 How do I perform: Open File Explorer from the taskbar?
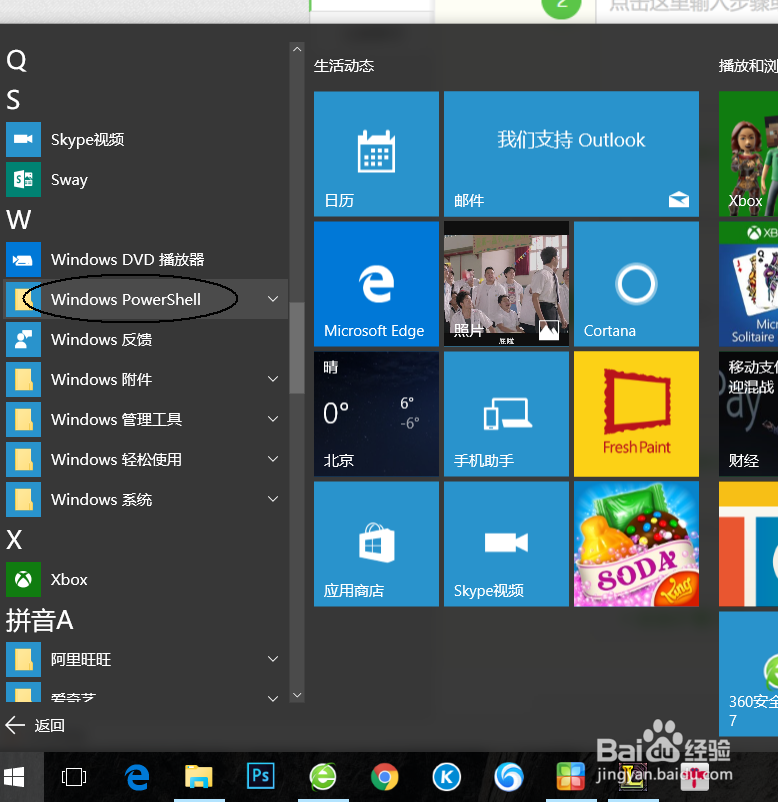(x=199, y=777)
